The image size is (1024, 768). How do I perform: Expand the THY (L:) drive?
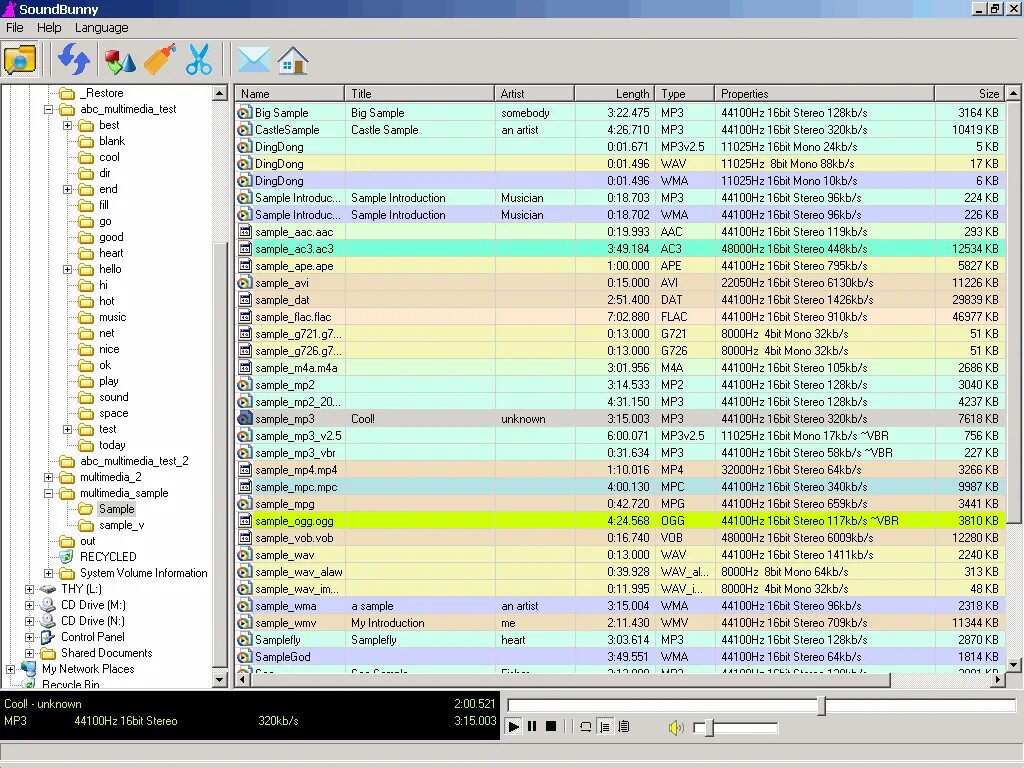29,589
